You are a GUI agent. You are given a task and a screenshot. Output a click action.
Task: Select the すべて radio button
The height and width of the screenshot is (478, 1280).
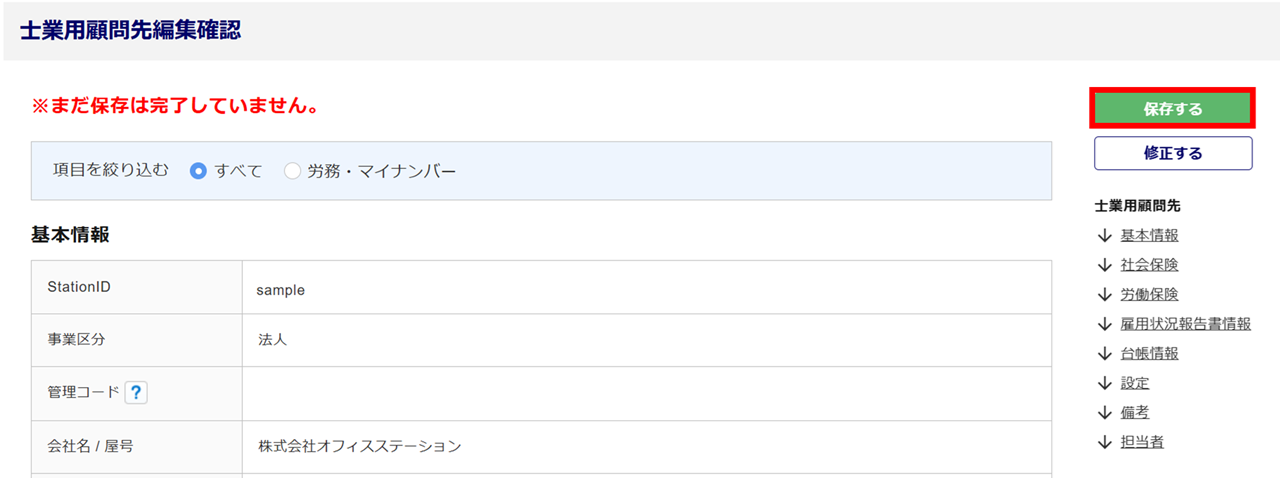click(198, 171)
